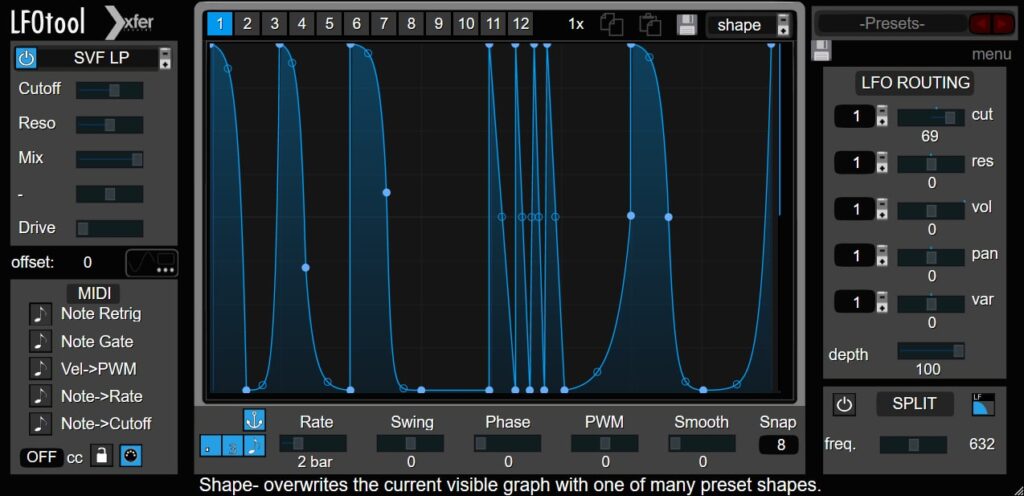The image size is (1024, 496).
Task: Switch to graph tab 4
Action: (302, 24)
